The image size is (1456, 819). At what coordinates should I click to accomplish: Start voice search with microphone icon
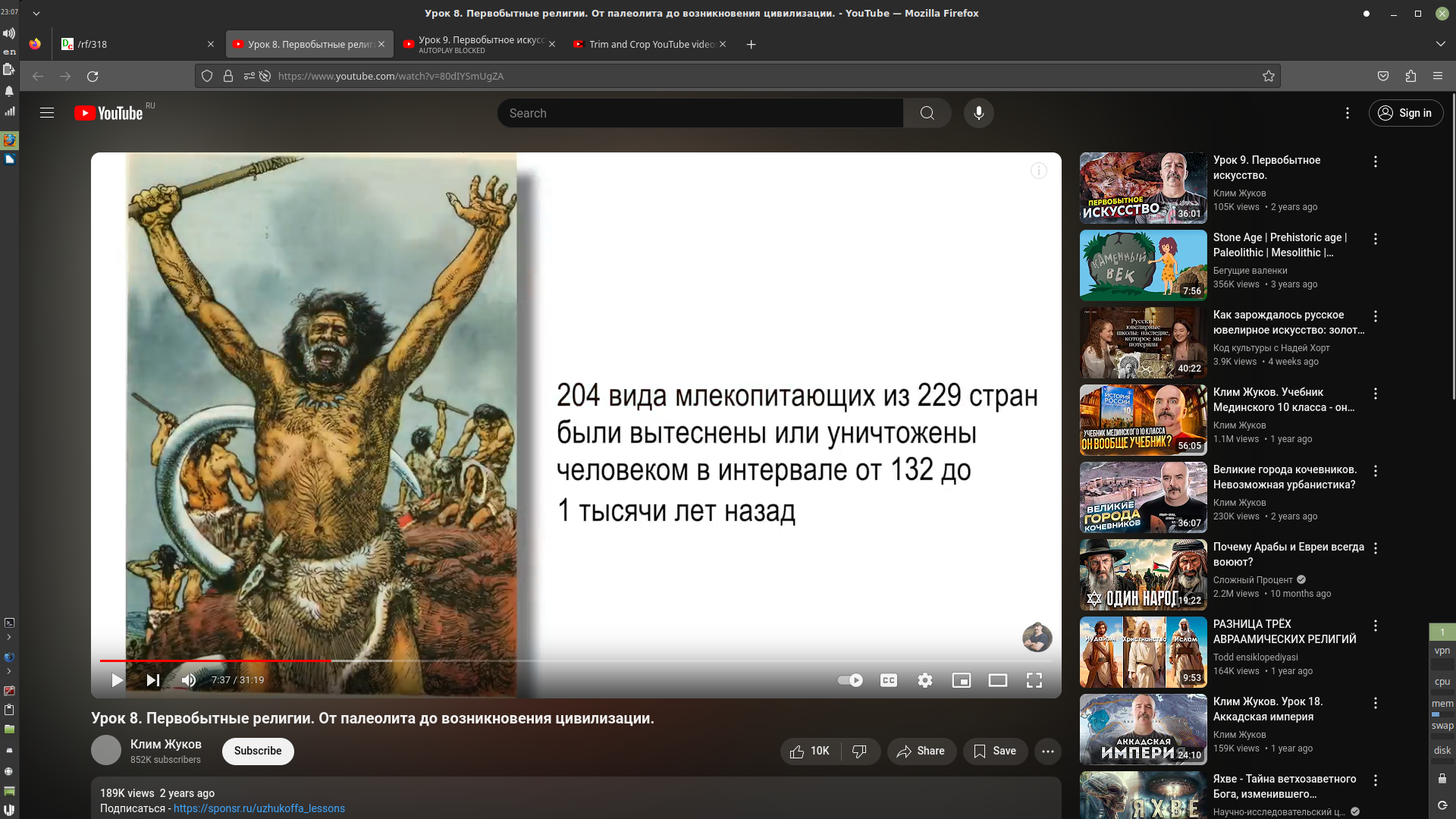click(x=978, y=113)
